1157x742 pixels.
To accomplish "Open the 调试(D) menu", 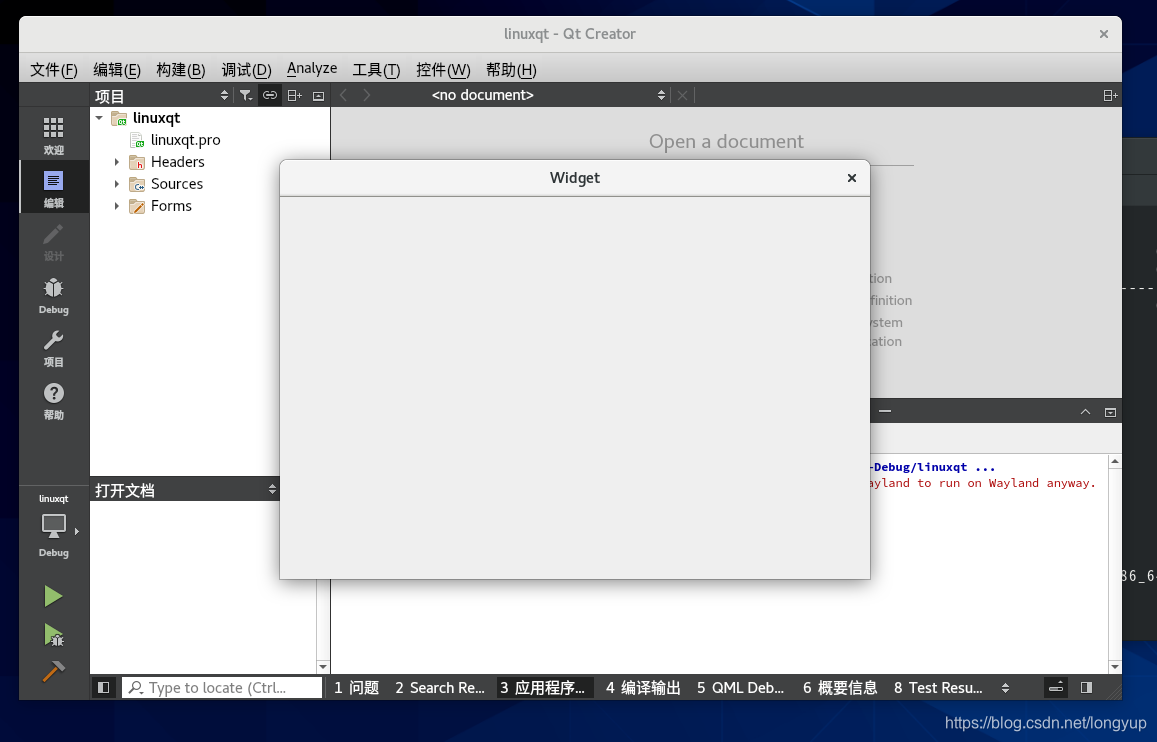I will [246, 69].
